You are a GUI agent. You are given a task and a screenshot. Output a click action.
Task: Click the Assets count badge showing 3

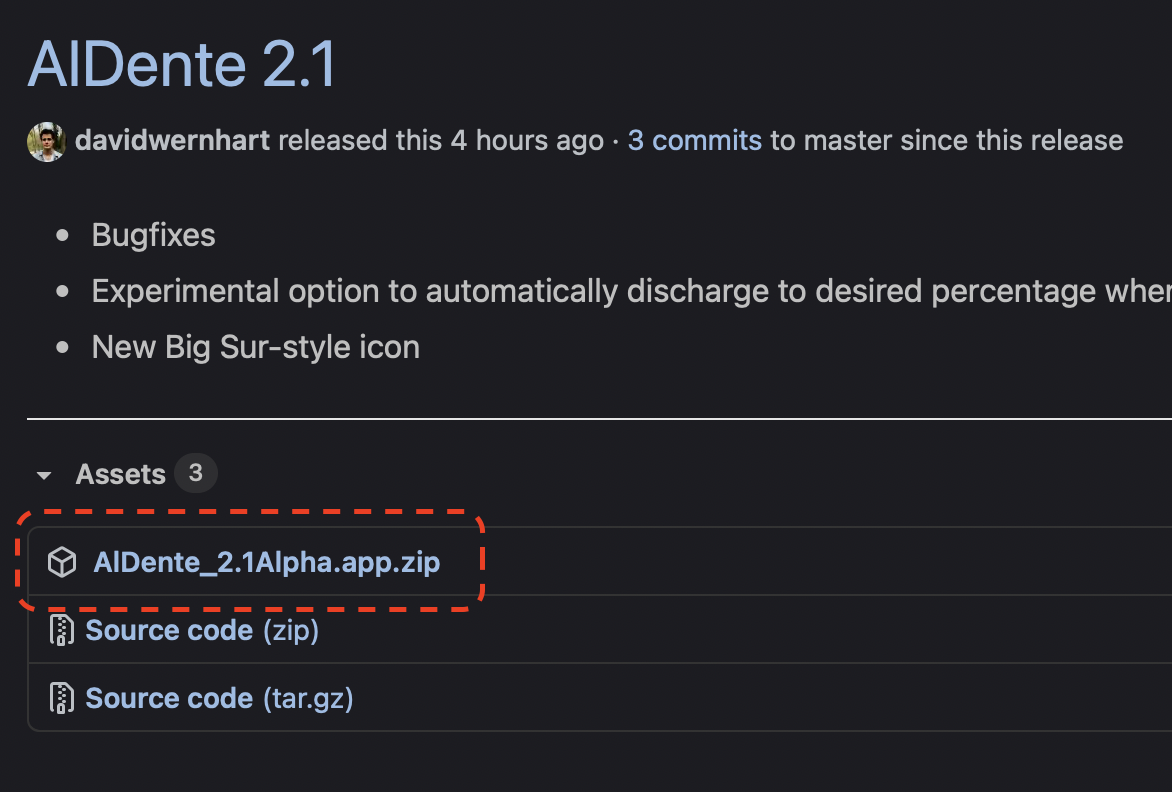coord(196,473)
